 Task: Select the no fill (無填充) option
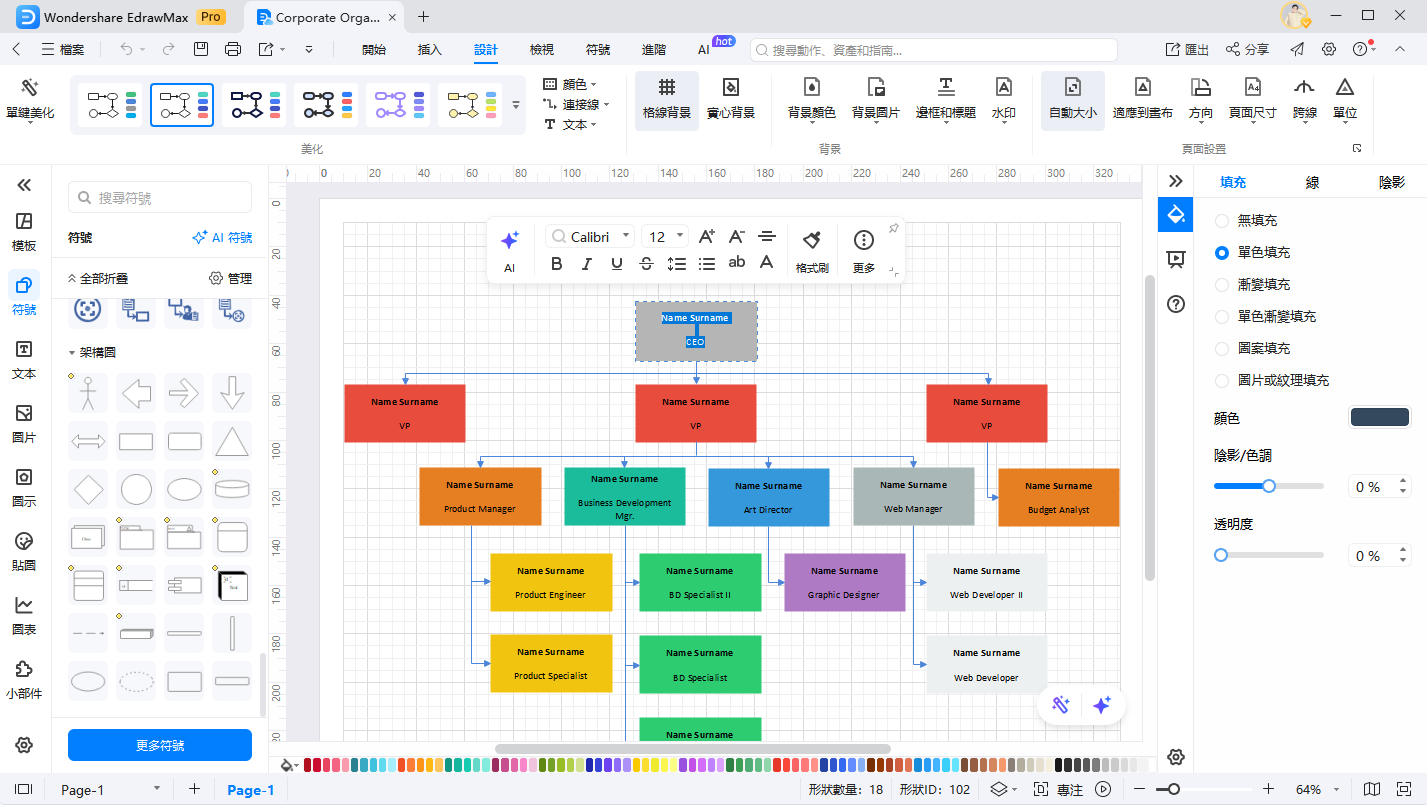(1221, 220)
